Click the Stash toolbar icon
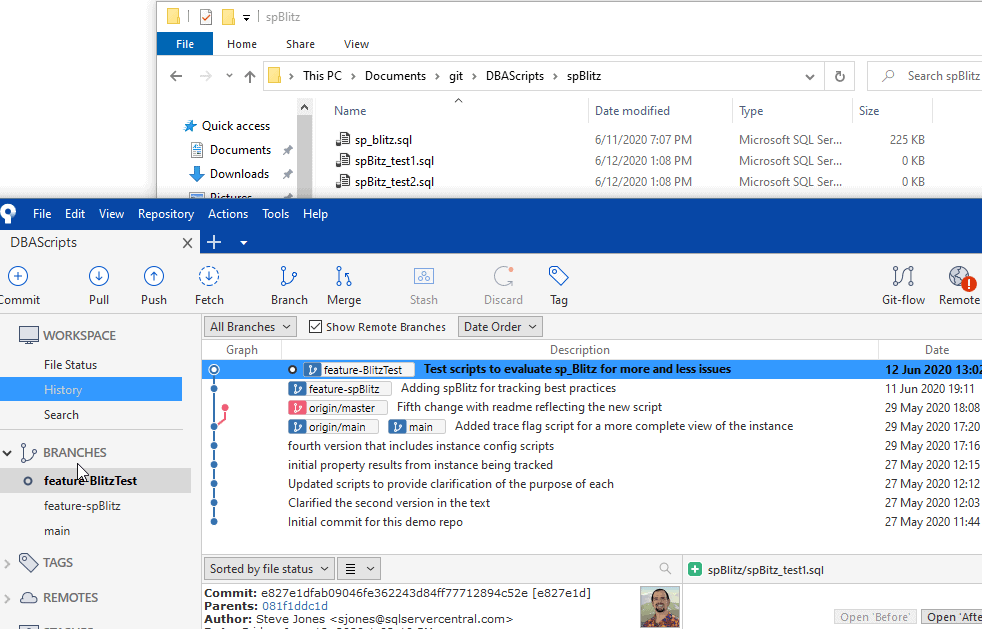 click(x=424, y=276)
